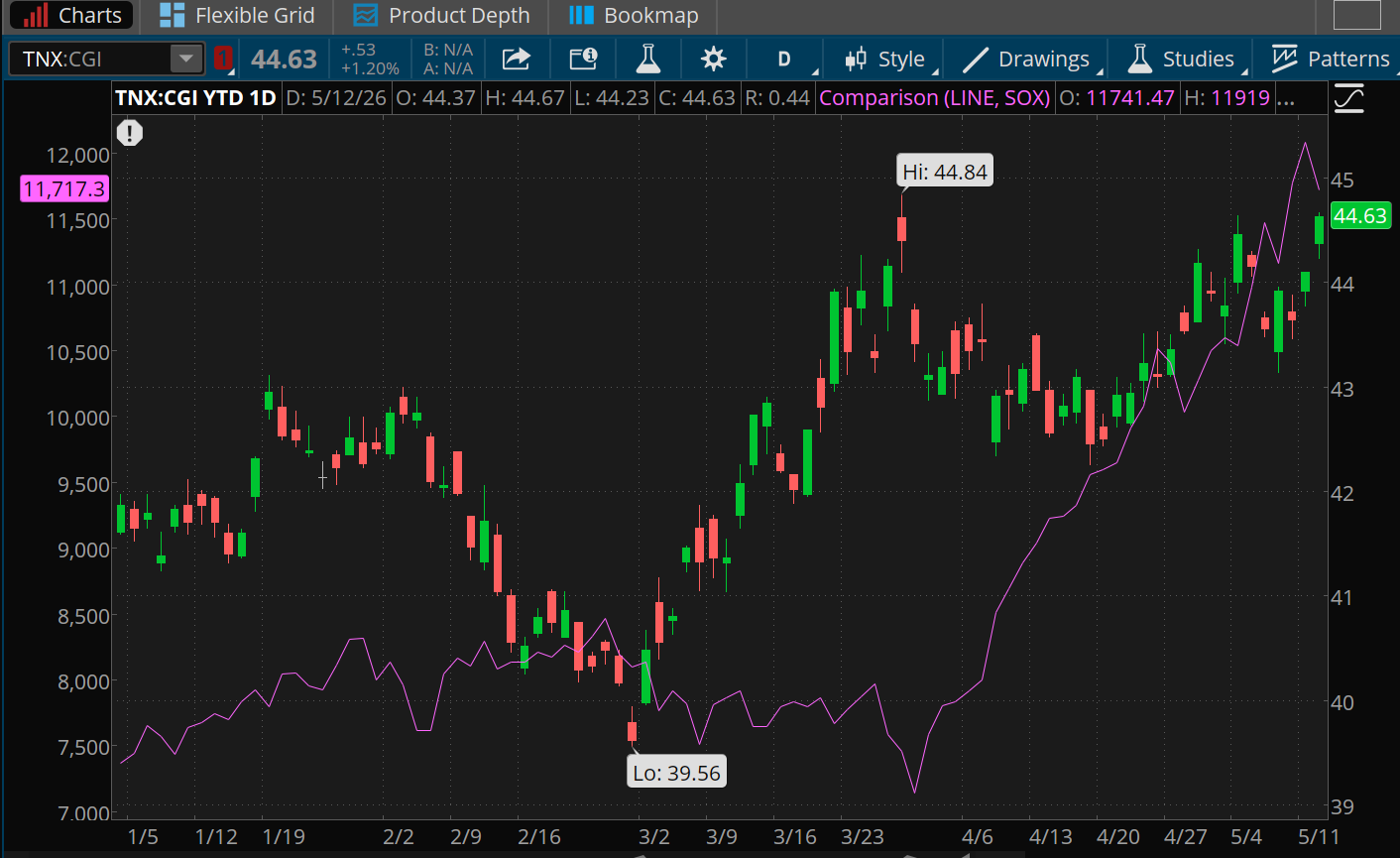Open chart settings gear icon
Image resolution: width=1400 pixels, height=858 pixels.
tap(713, 59)
